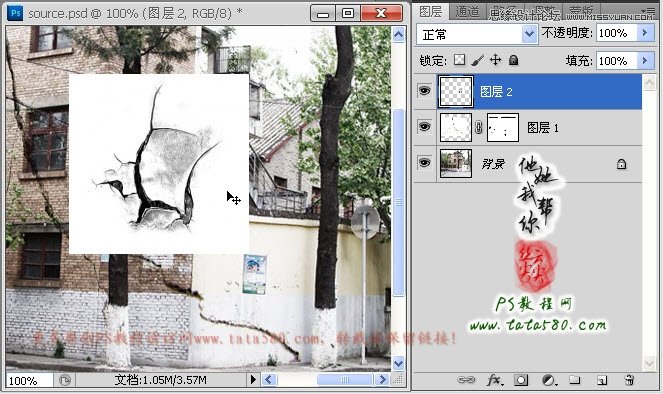Click the opacity 100% value field

click(616, 33)
